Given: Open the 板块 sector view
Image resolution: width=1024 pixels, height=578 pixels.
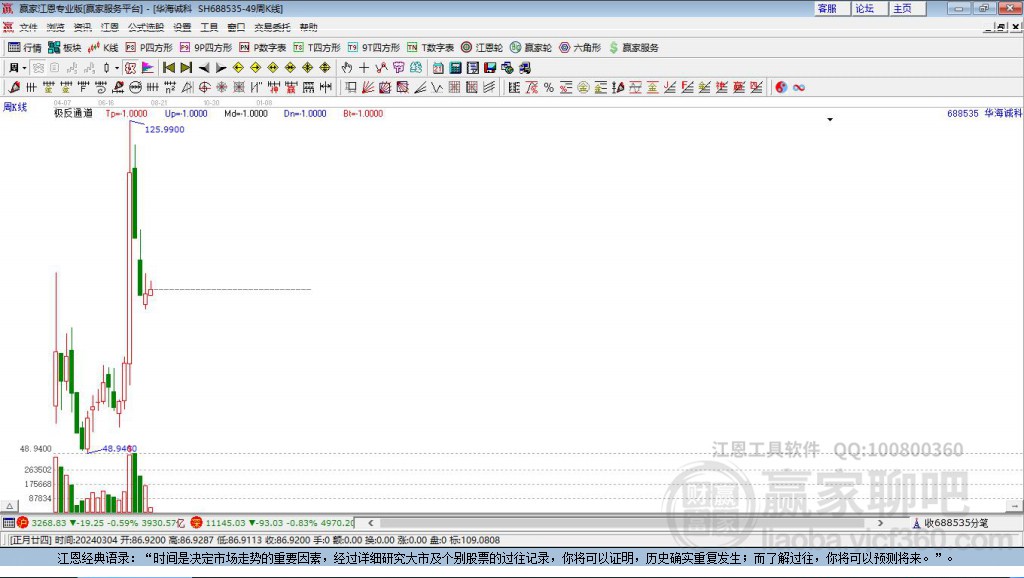Looking at the screenshot, I should click(x=64, y=48).
